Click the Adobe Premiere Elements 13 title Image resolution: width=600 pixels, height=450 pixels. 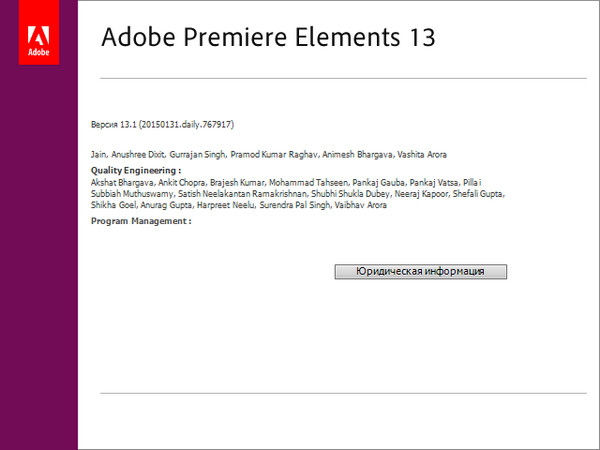click(269, 38)
